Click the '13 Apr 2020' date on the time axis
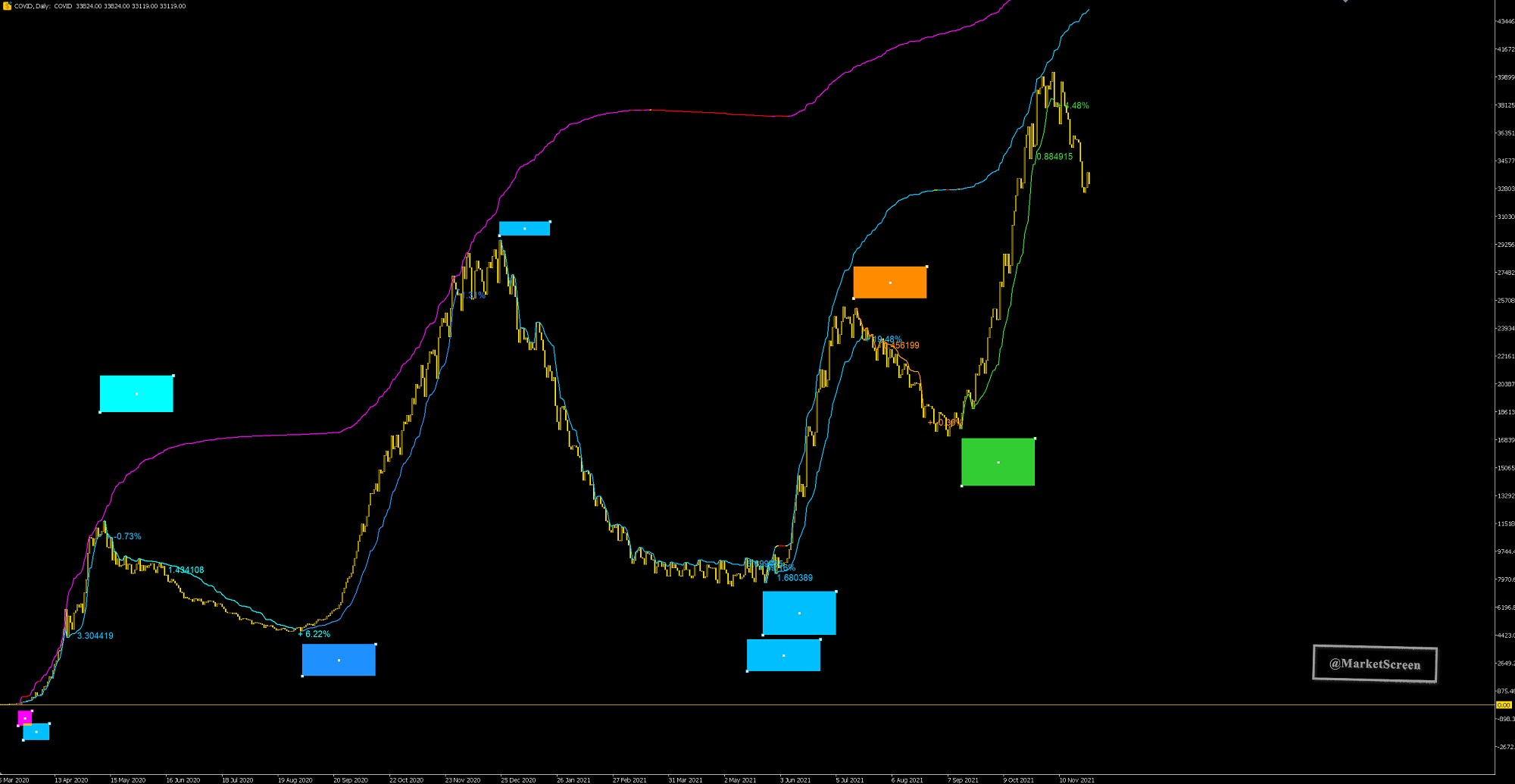This screenshot has width=1515, height=784. pos(71,780)
